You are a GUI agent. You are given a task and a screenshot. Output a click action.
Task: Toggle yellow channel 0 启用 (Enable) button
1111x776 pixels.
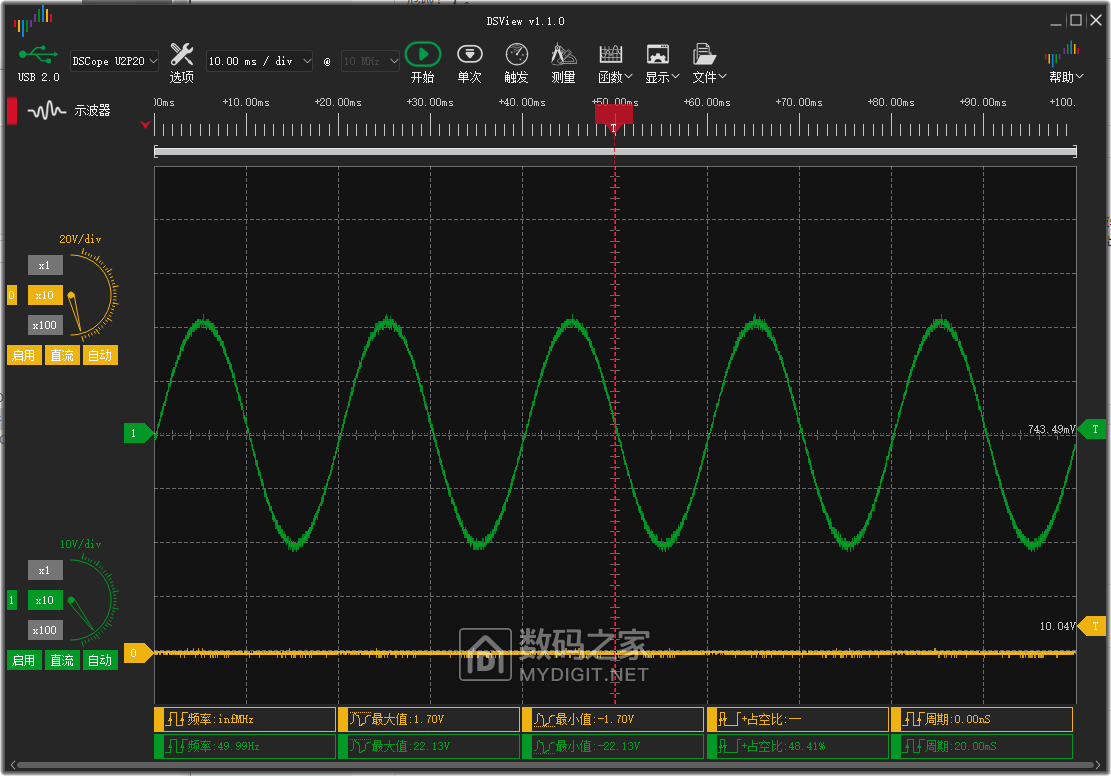(x=24, y=355)
